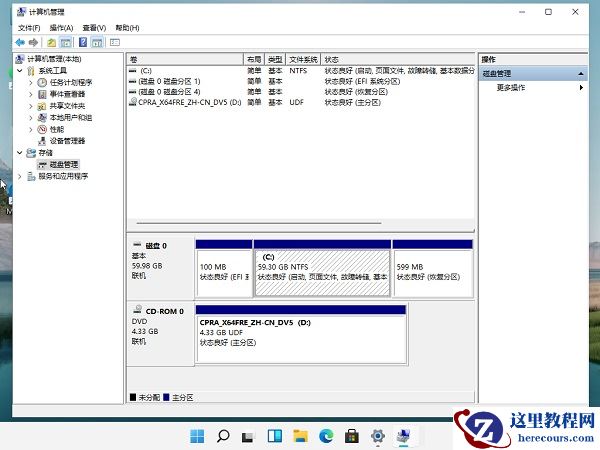
Task: Open the 帮助(H) menu
Action: [127, 28]
